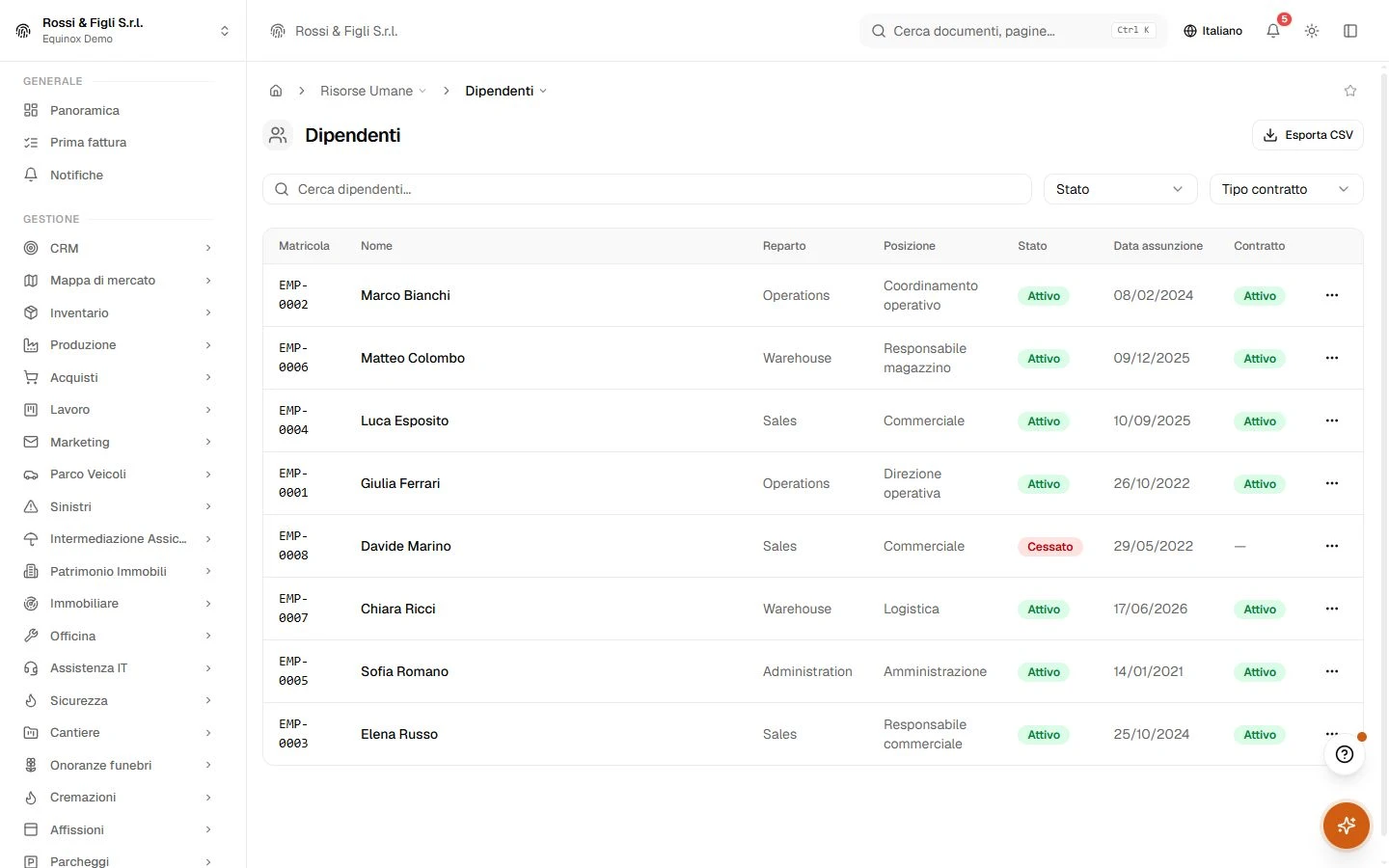
Task: Open row actions menu for Marco Bianchi
Action: 1332,295
